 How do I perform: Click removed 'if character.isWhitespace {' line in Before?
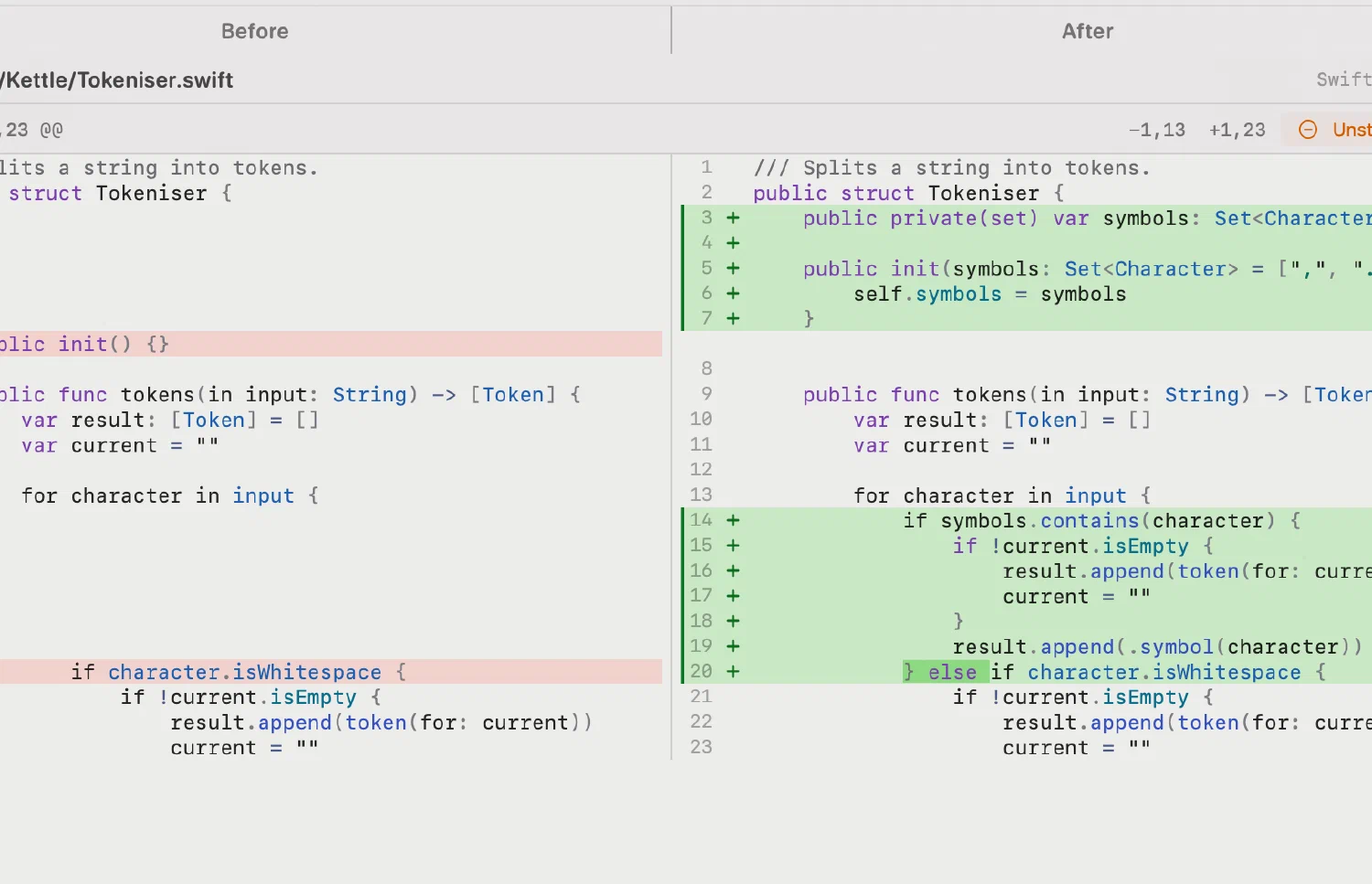point(331,672)
